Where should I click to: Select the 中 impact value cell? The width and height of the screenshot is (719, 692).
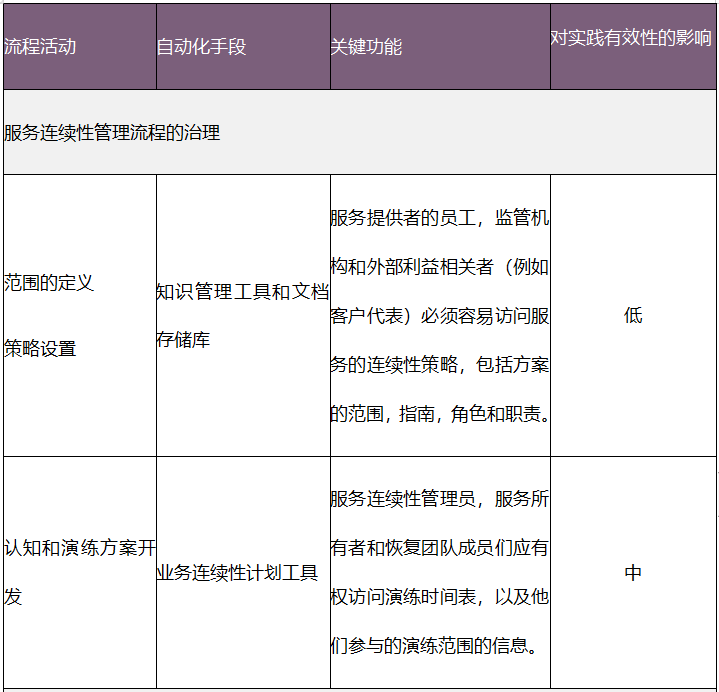coord(633,573)
